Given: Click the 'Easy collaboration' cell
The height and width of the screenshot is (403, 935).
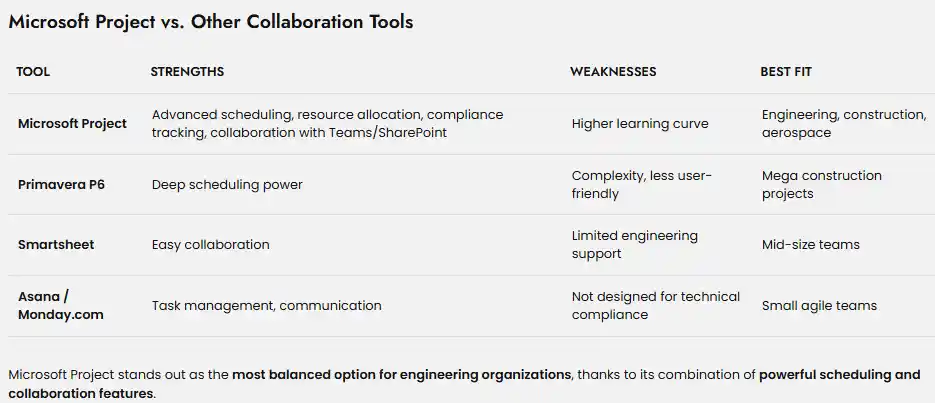Looking at the screenshot, I should [210, 244].
